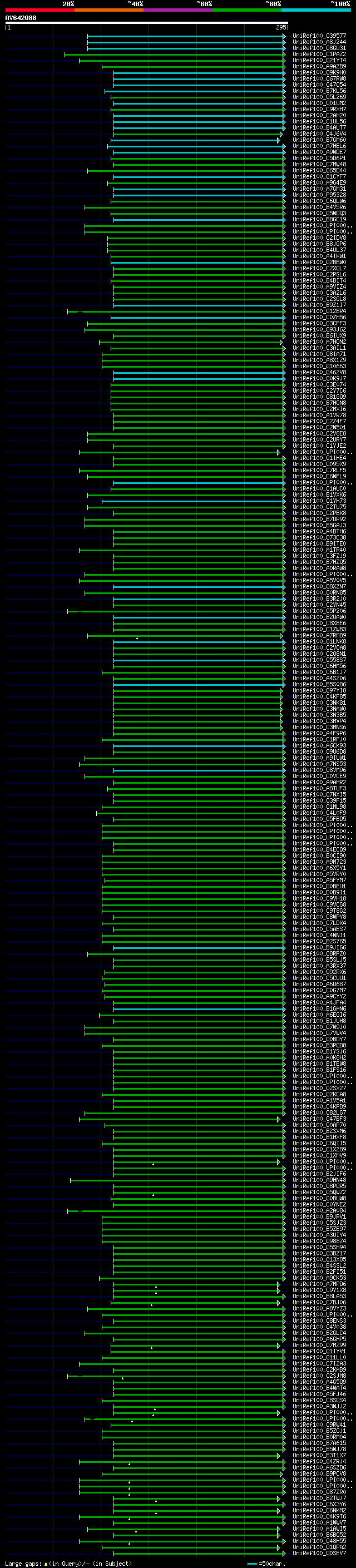Click the Large gaps legend text

click(x=68, y=1563)
